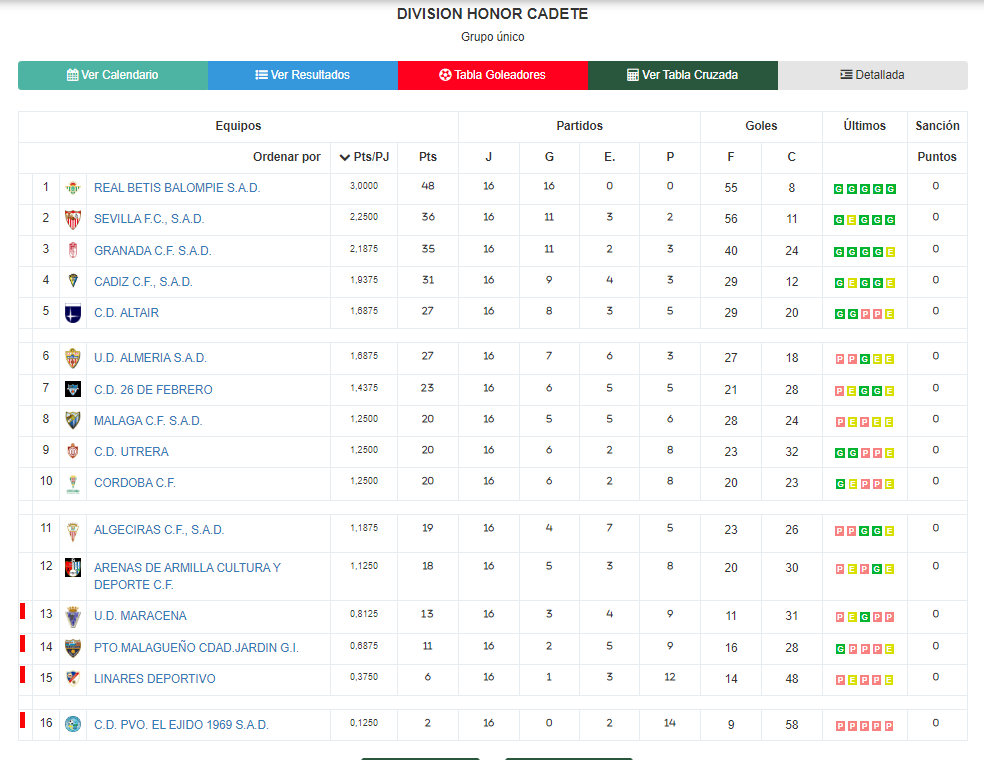Click the Linares Deportivo team crest

[73, 678]
